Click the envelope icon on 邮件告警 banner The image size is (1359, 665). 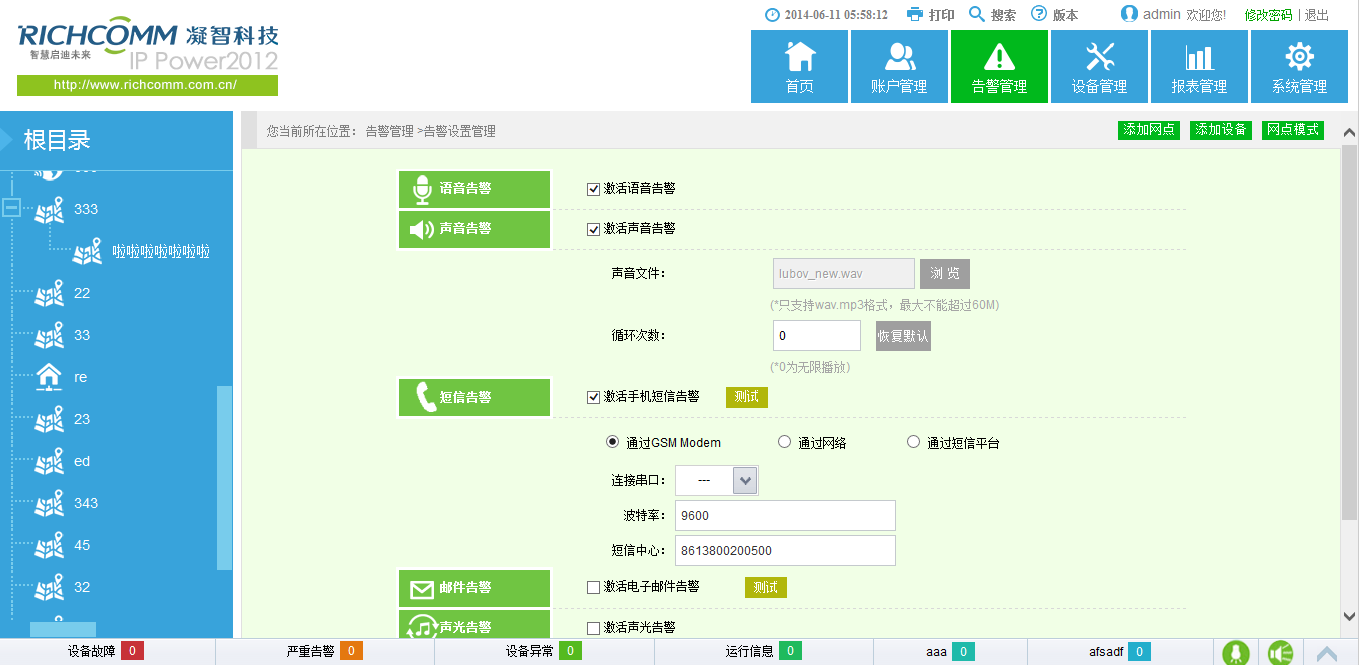(421, 588)
